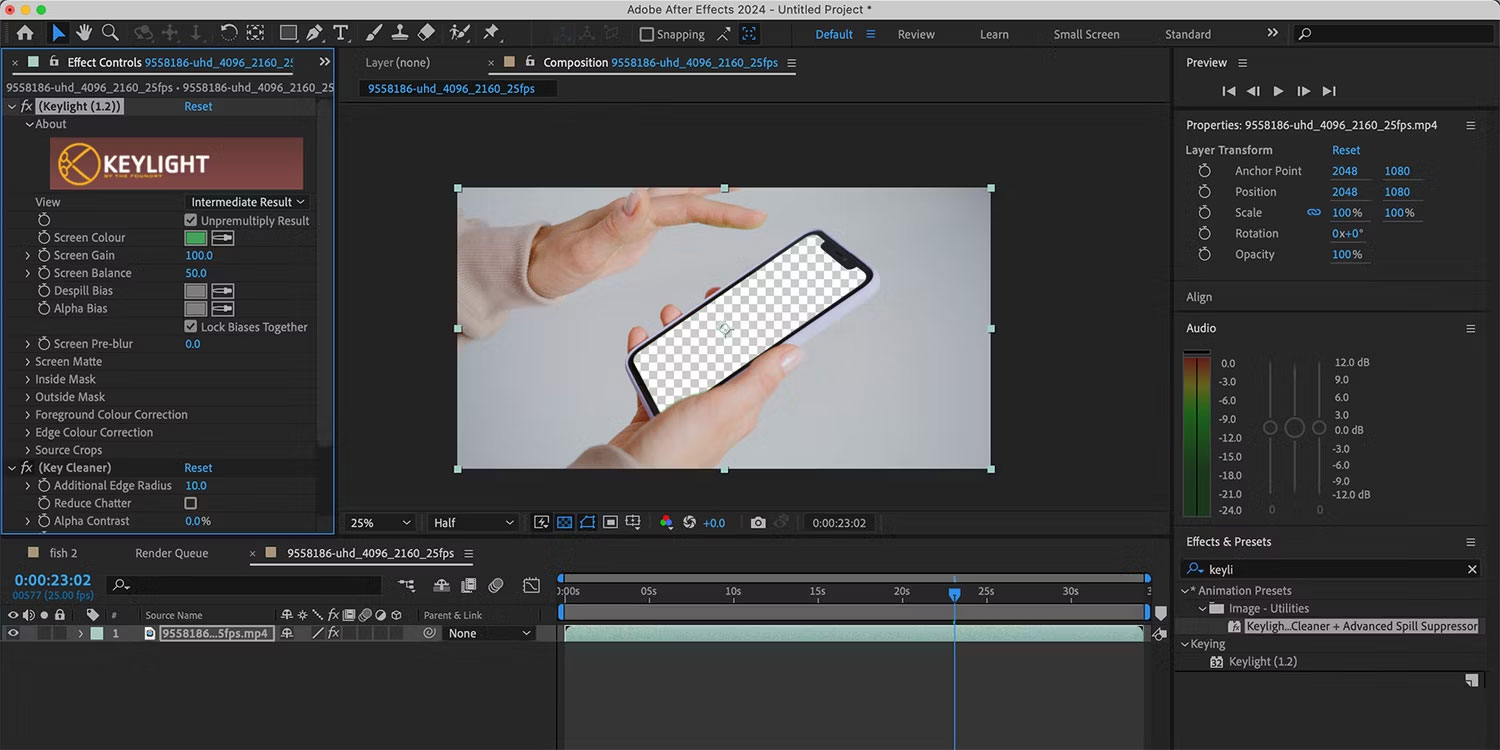Enable Reduce Chatter in Key Cleaner

tap(190, 503)
